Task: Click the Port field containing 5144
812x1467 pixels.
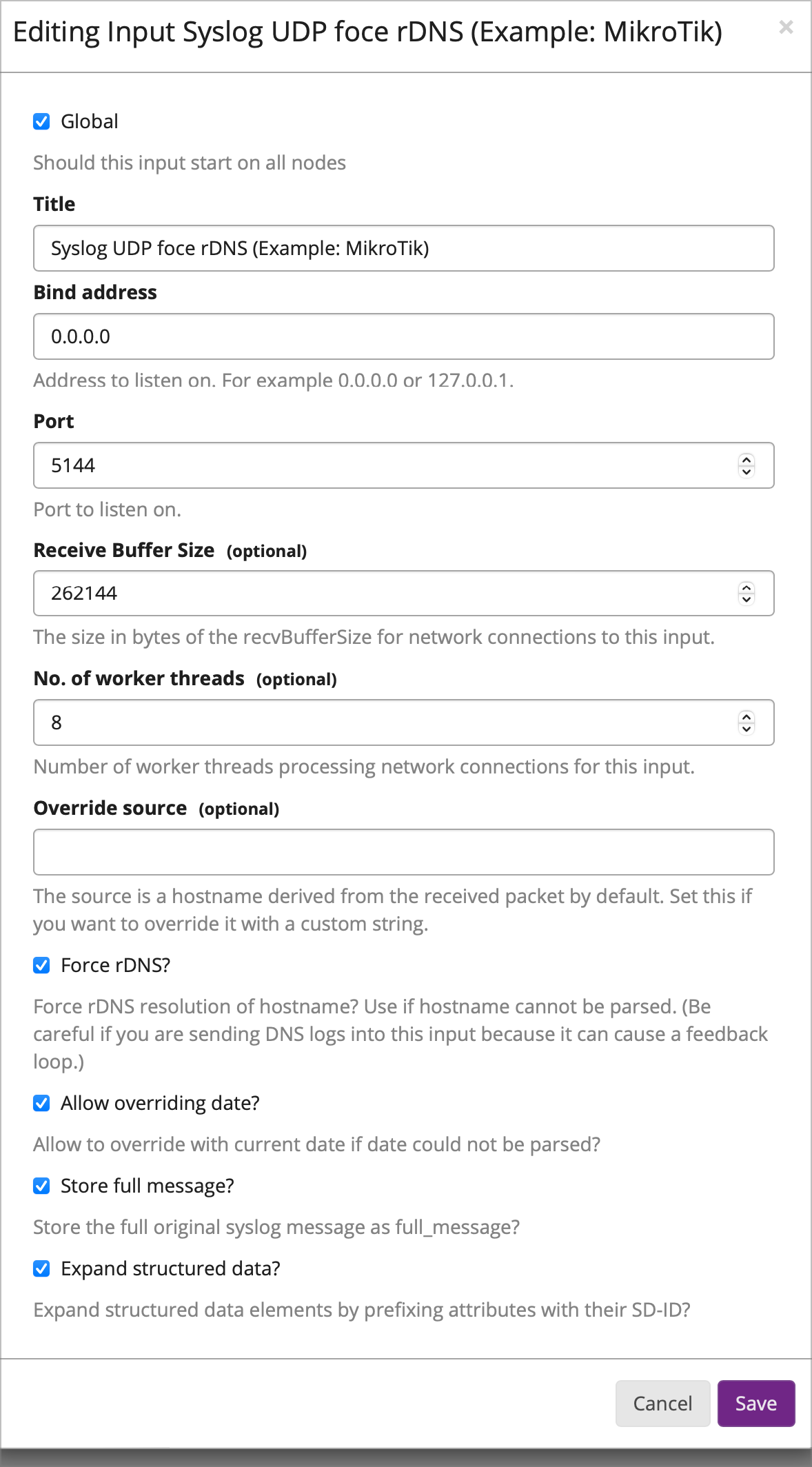Action: (345, 465)
